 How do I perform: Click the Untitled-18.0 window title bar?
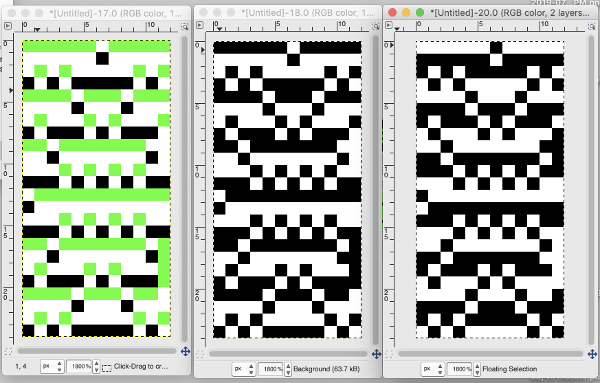point(288,13)
